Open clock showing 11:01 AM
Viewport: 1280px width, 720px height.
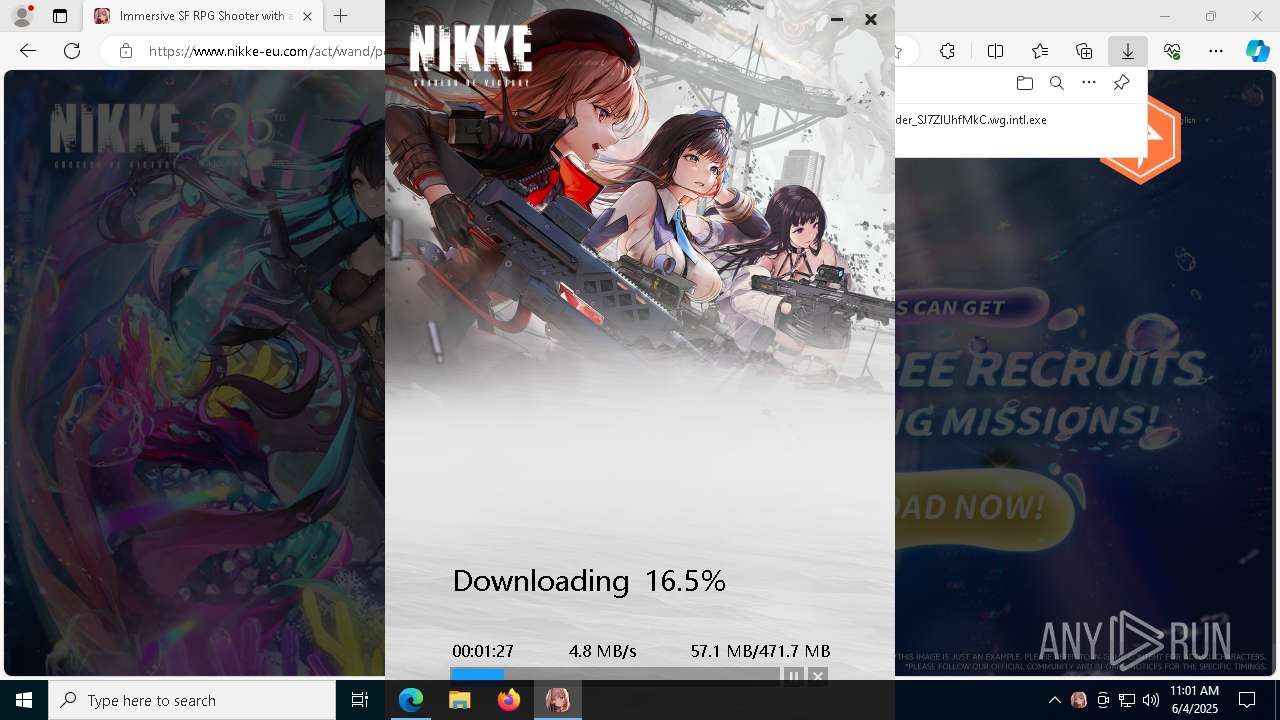click(x=1194, y=700)
